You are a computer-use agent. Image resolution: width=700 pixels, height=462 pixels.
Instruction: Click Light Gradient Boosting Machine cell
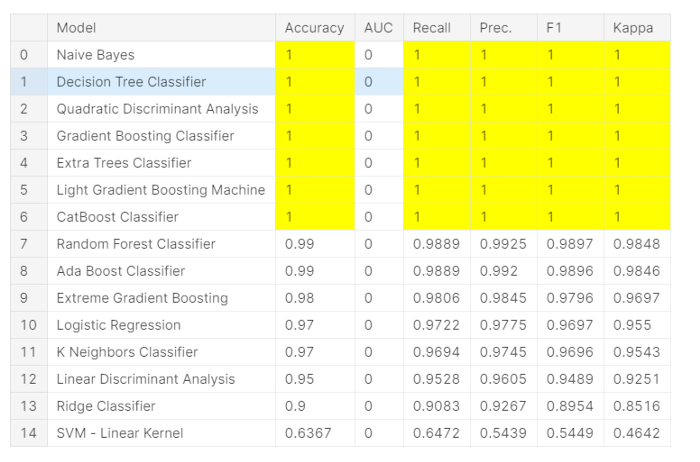pyautogui.click(x=161, y=190)
